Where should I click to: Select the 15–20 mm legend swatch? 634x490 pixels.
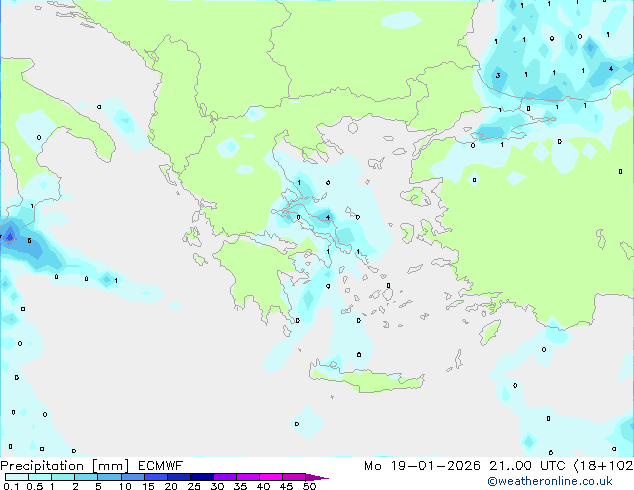(x=155, y=477)
